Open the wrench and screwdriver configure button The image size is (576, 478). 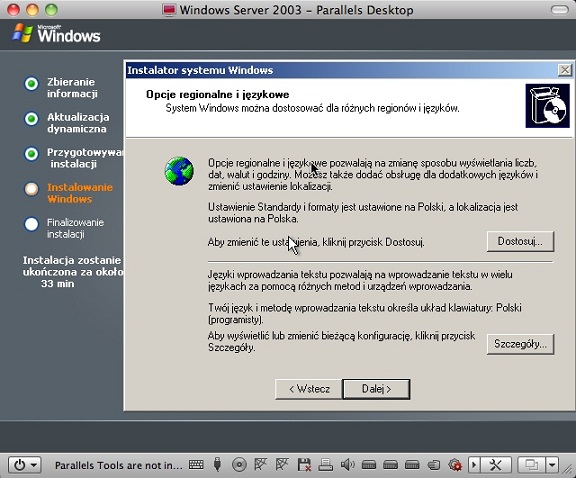496,465
